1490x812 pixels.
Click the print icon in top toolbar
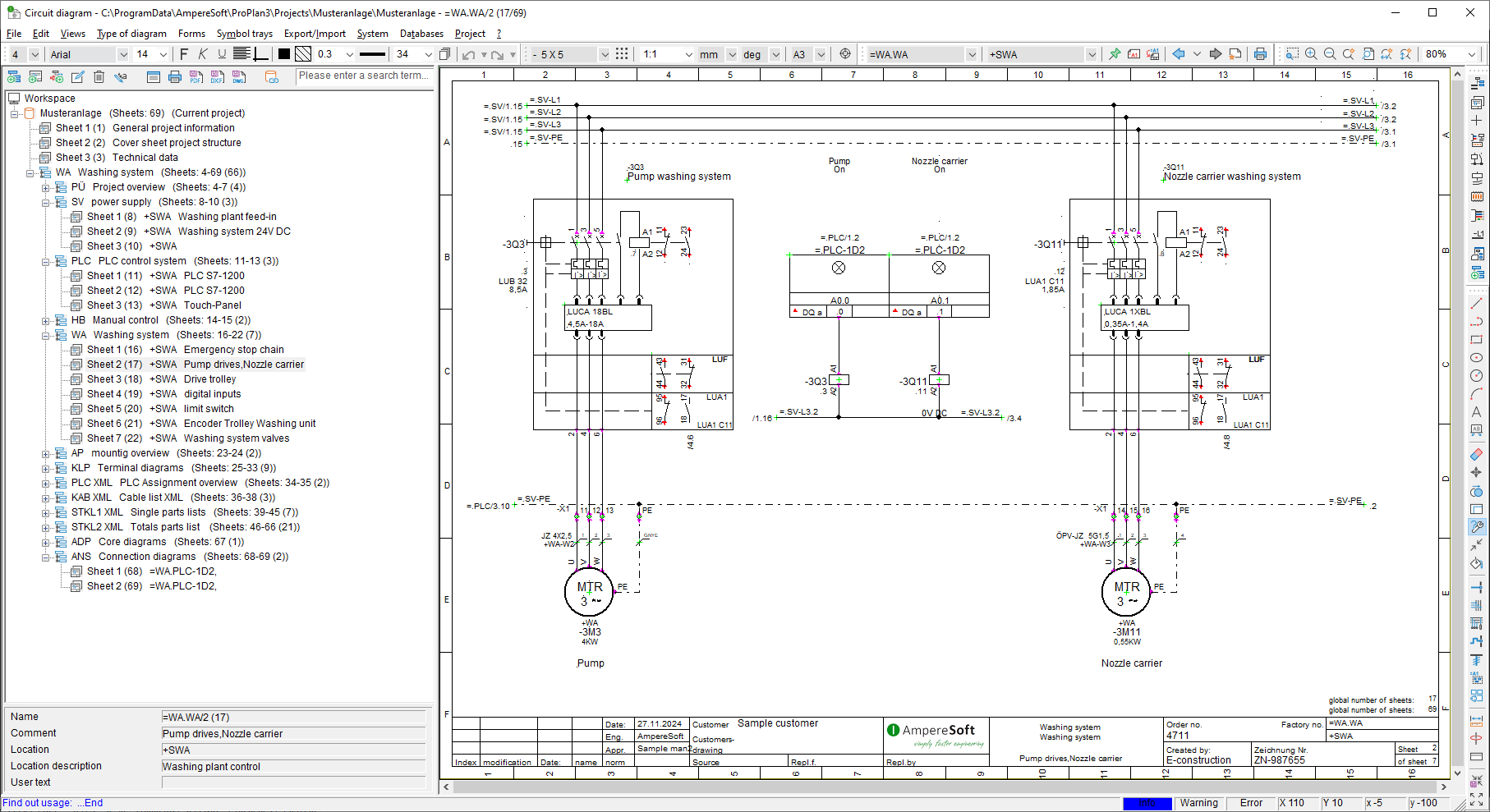1260,54
